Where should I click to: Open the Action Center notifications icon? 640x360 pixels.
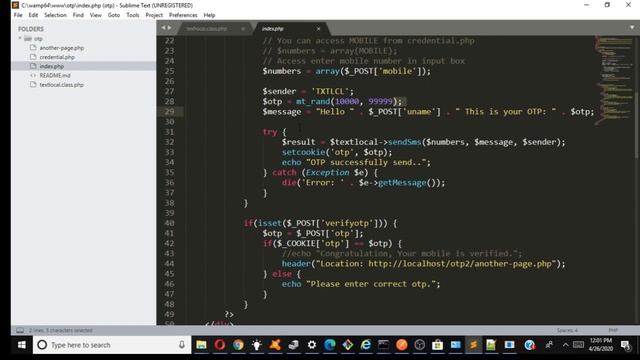point(626,345)
